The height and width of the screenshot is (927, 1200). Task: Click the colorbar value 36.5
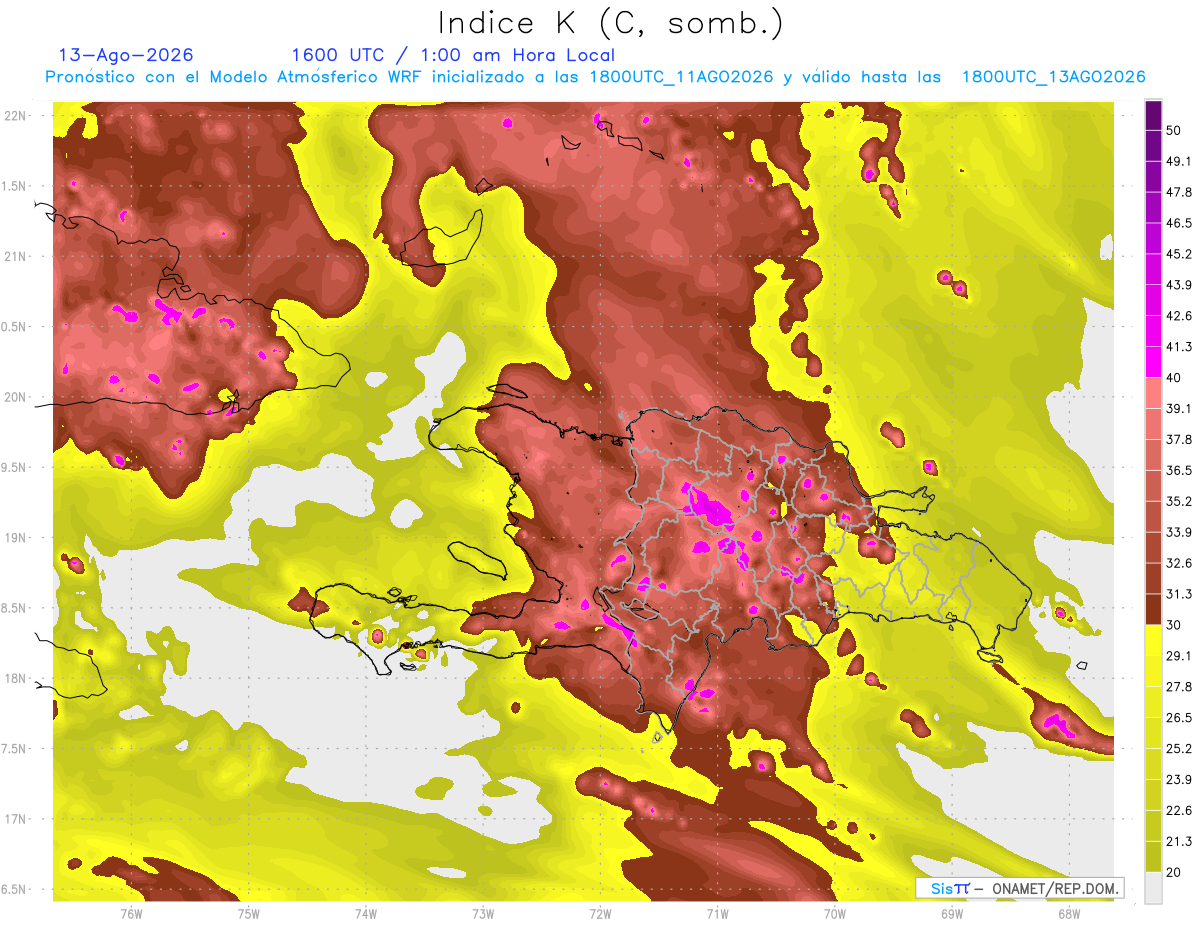pos(1178,470)
